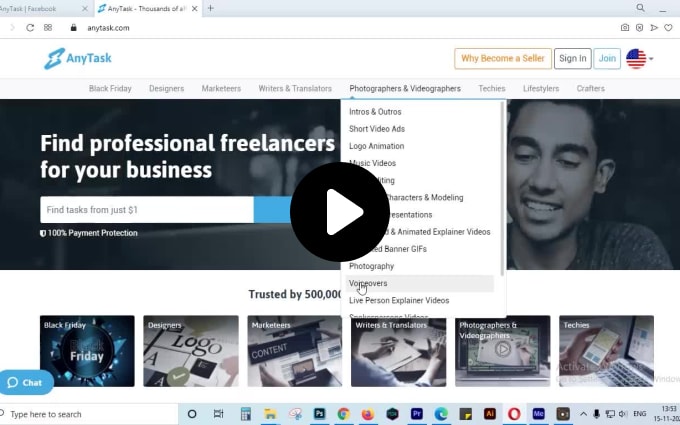Click Why Become a Seller button
This screenshot has width=680, height=425.
pos(503,59)
